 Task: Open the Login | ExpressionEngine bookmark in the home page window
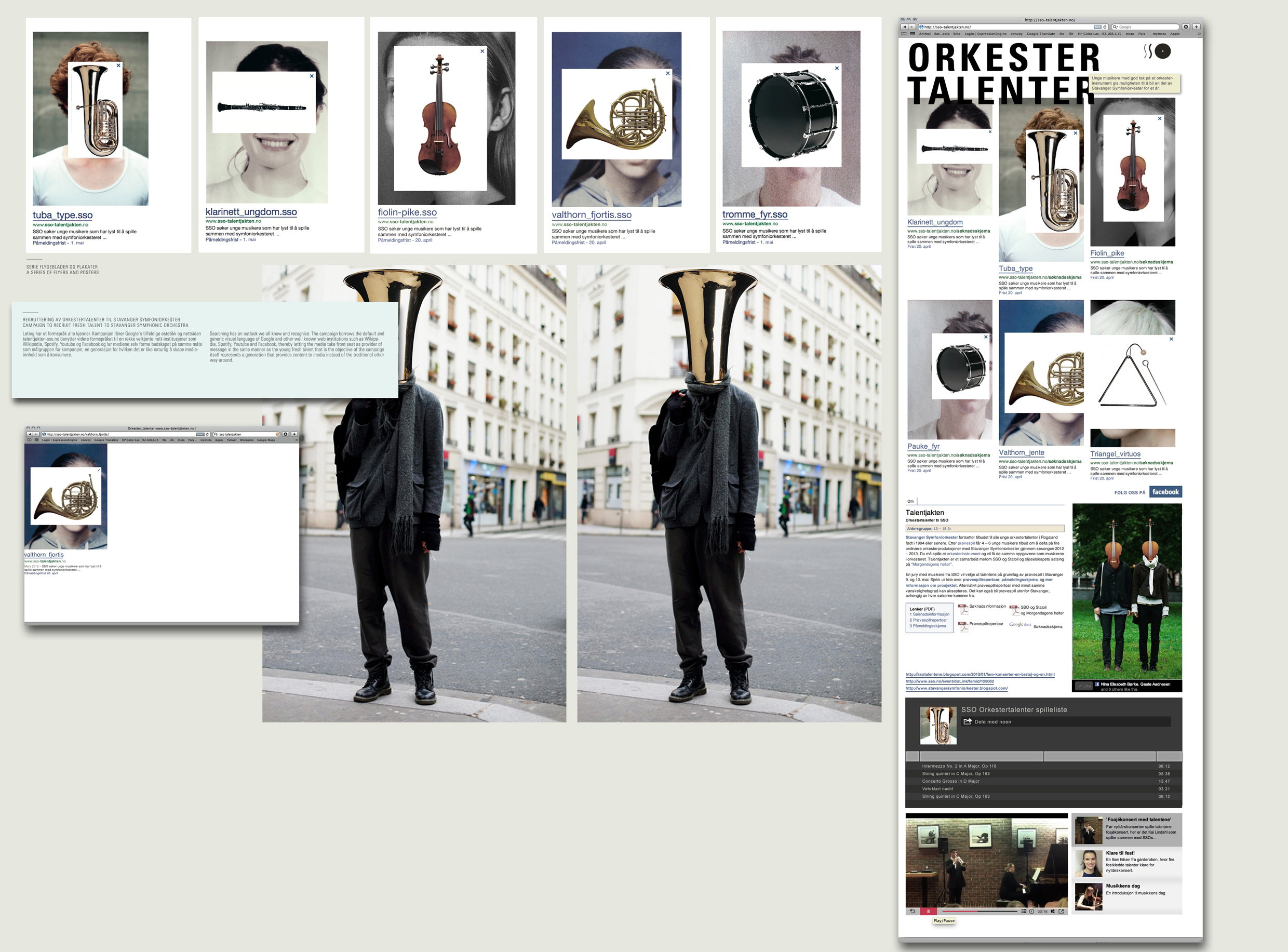[x=985, y=34]
